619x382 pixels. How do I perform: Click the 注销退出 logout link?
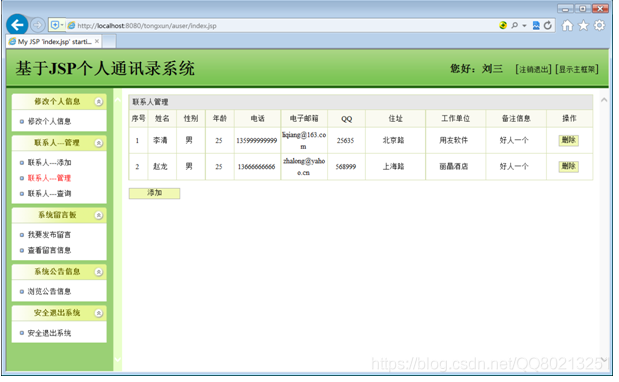point(533,69)
